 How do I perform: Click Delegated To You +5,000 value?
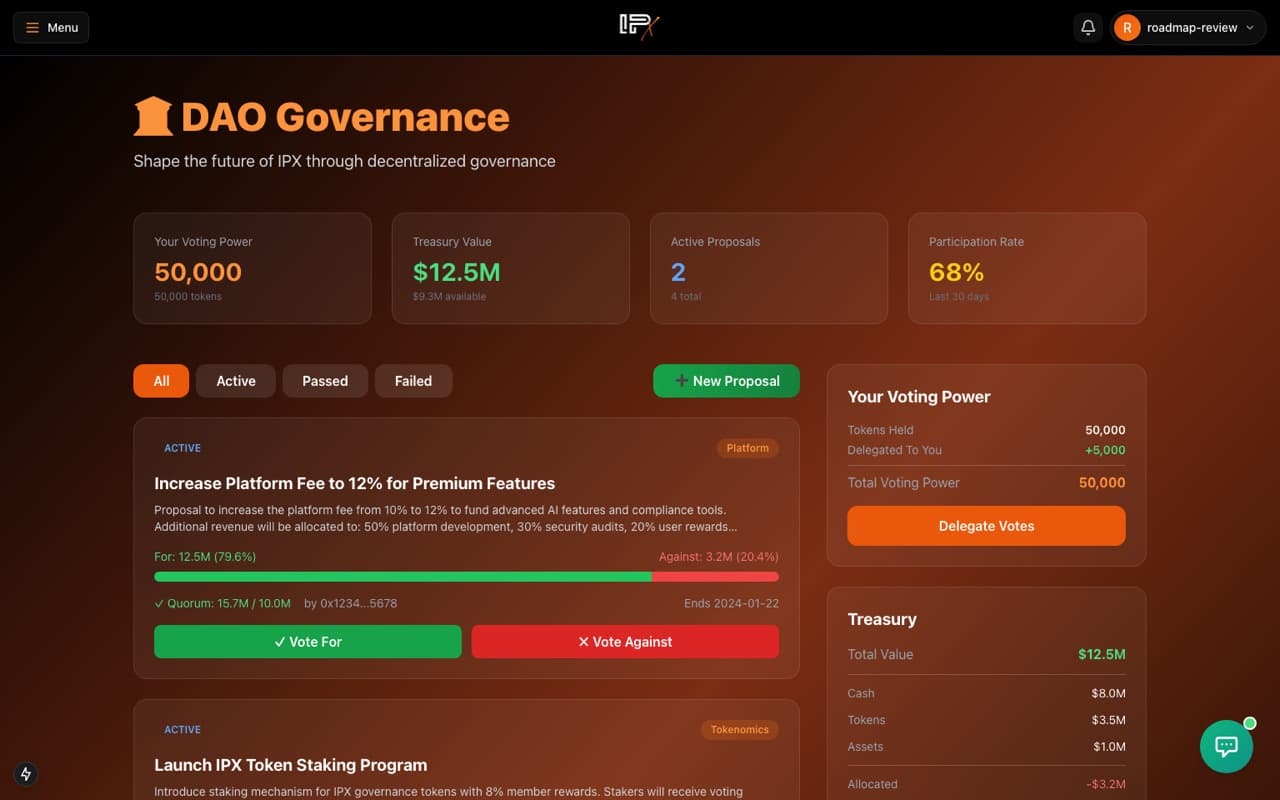1105,450
